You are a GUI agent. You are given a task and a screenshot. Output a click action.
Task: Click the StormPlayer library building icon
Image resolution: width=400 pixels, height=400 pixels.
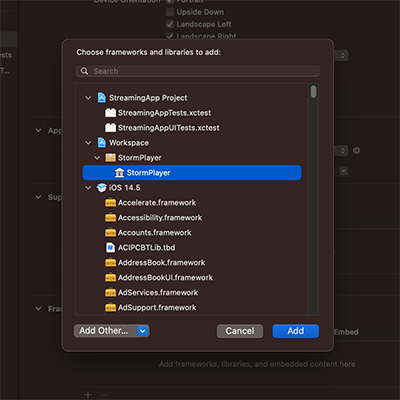(x=119, y=173)
